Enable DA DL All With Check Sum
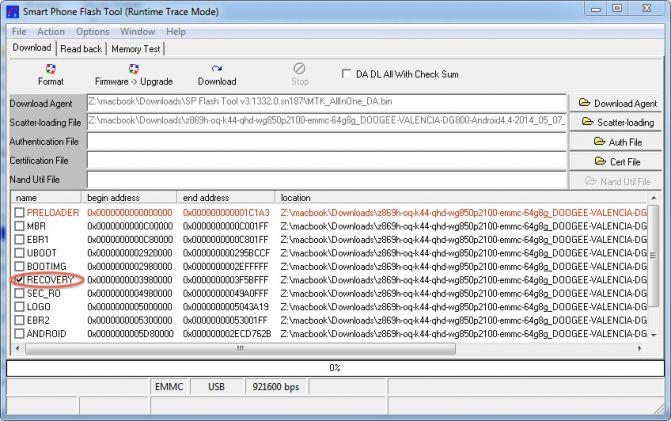The width and height of the screenshot is (671, 421). (346, 74)
